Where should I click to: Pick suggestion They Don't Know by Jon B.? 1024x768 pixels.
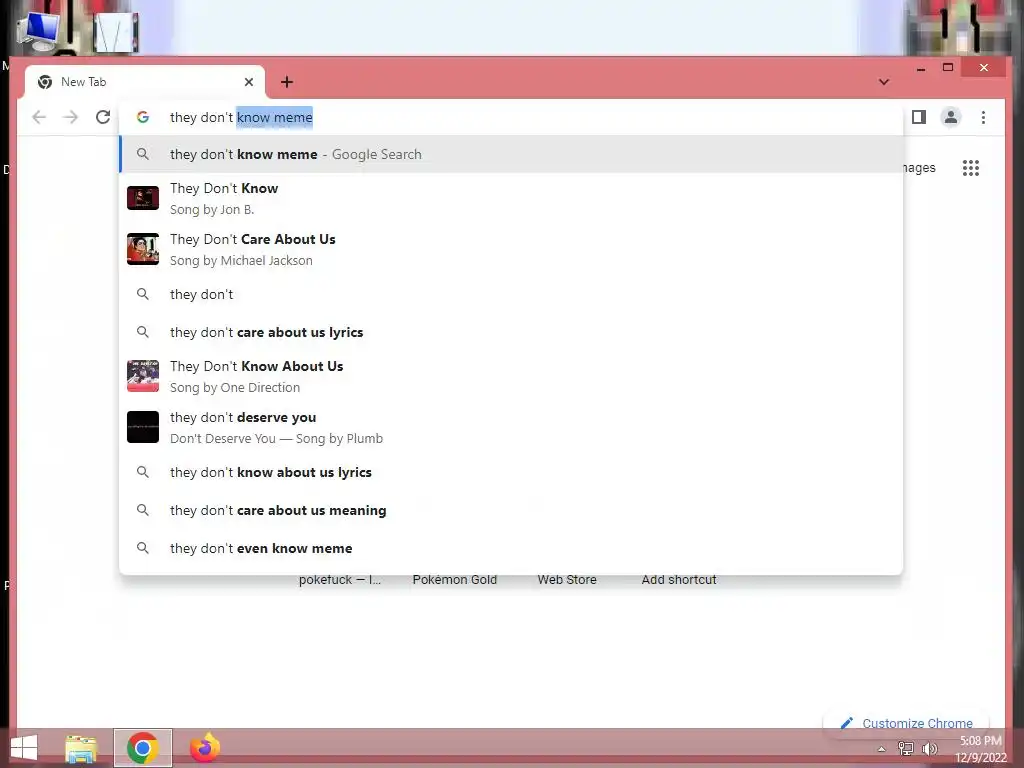point(511,198)
